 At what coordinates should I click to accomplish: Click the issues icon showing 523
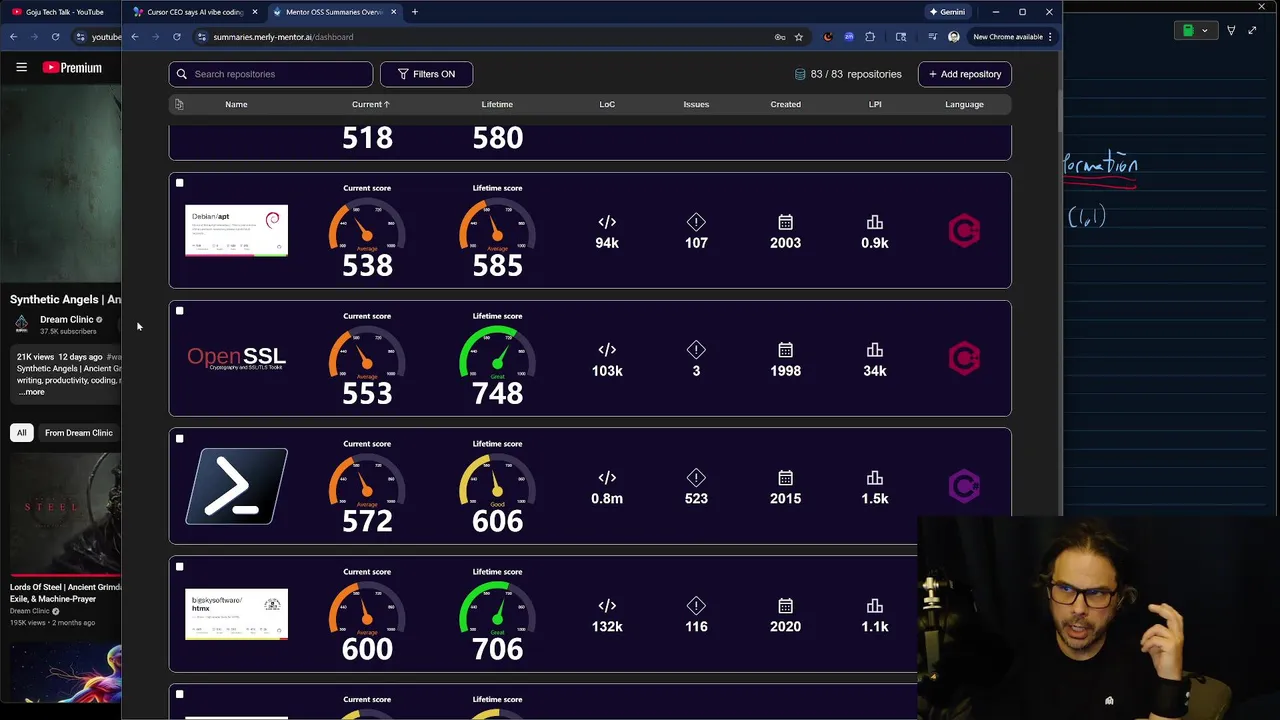696,478
